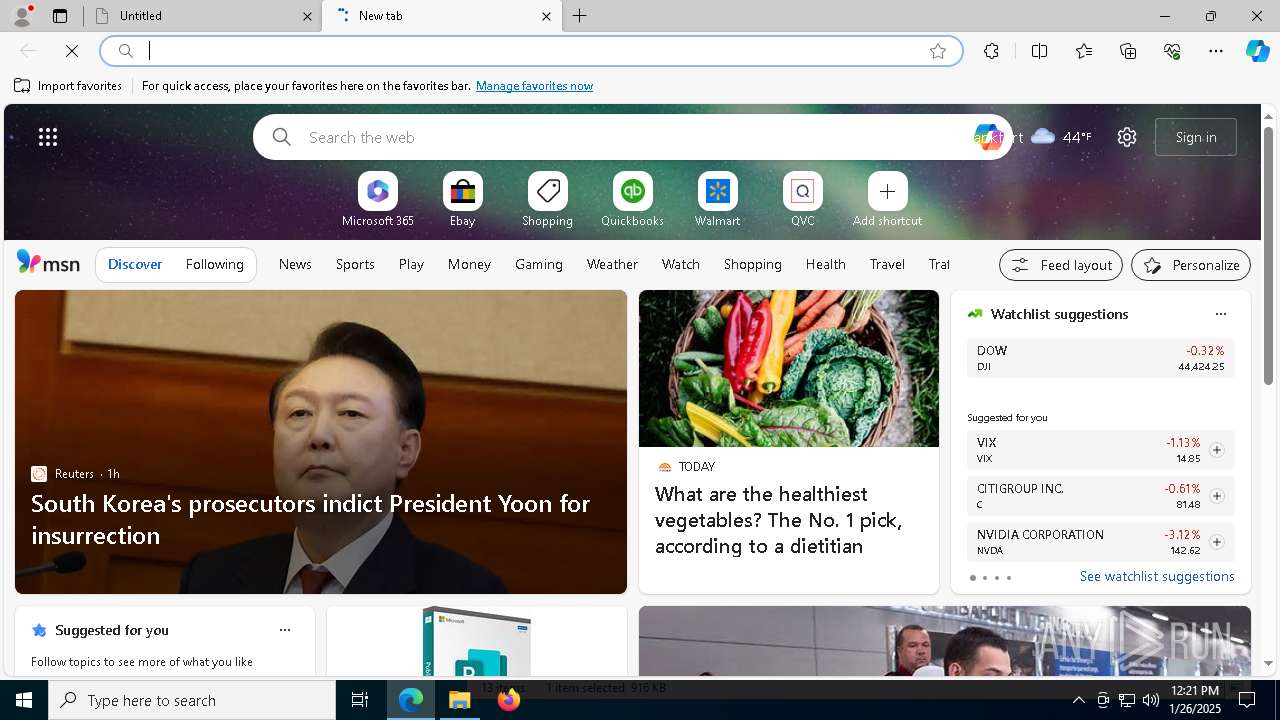Close the Untitled tab
1280x720 pixels.
307,16
